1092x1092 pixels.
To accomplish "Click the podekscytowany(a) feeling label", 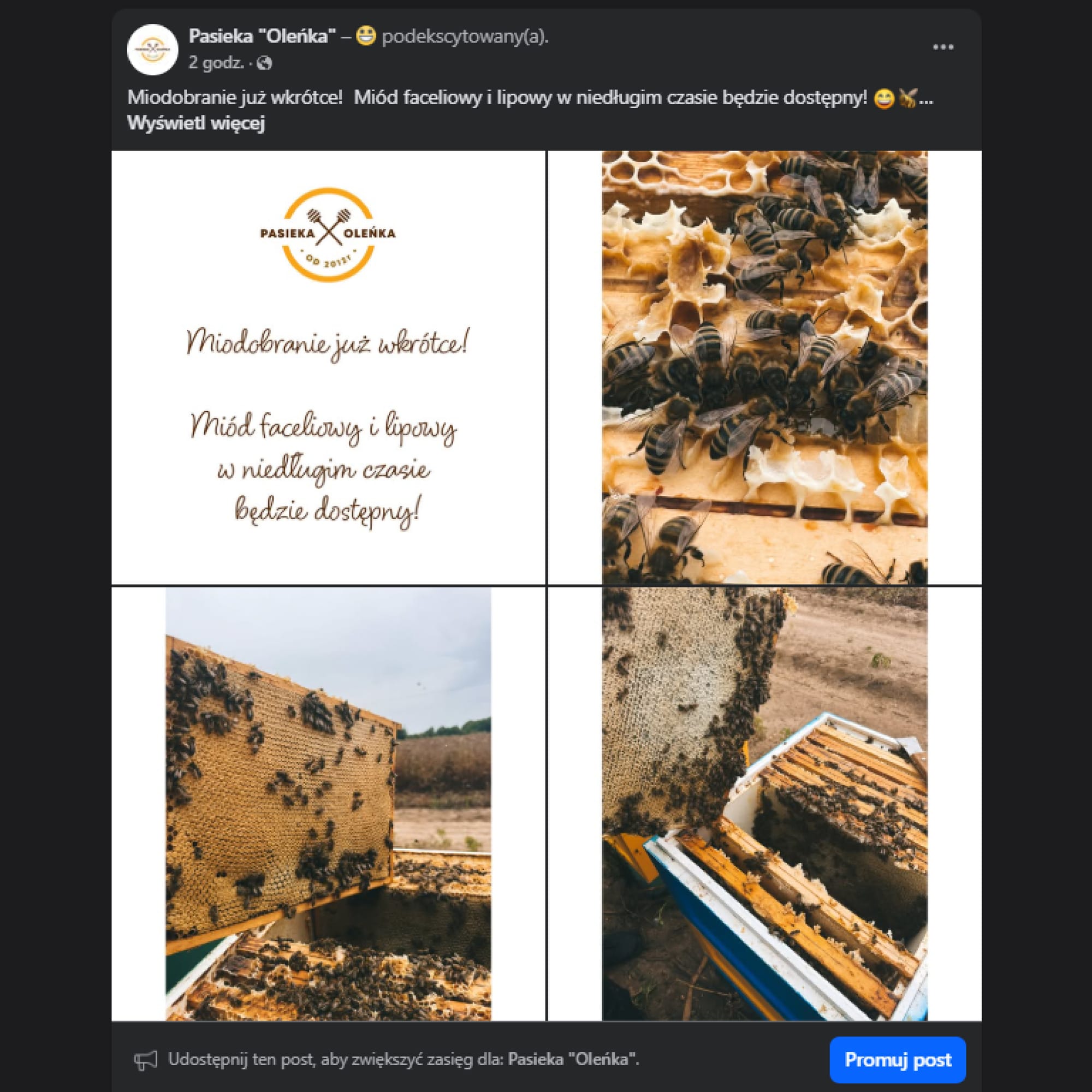I will coord(465,37).
